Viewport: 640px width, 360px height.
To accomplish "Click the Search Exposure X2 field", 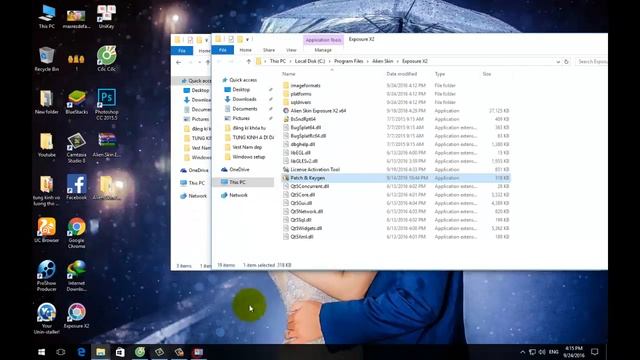I will pyautogui.click(x=591, y=62).
